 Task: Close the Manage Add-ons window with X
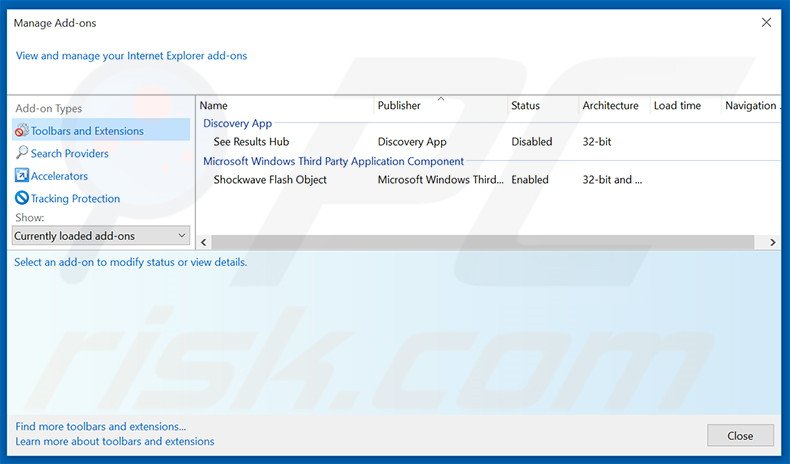[766, 23]
